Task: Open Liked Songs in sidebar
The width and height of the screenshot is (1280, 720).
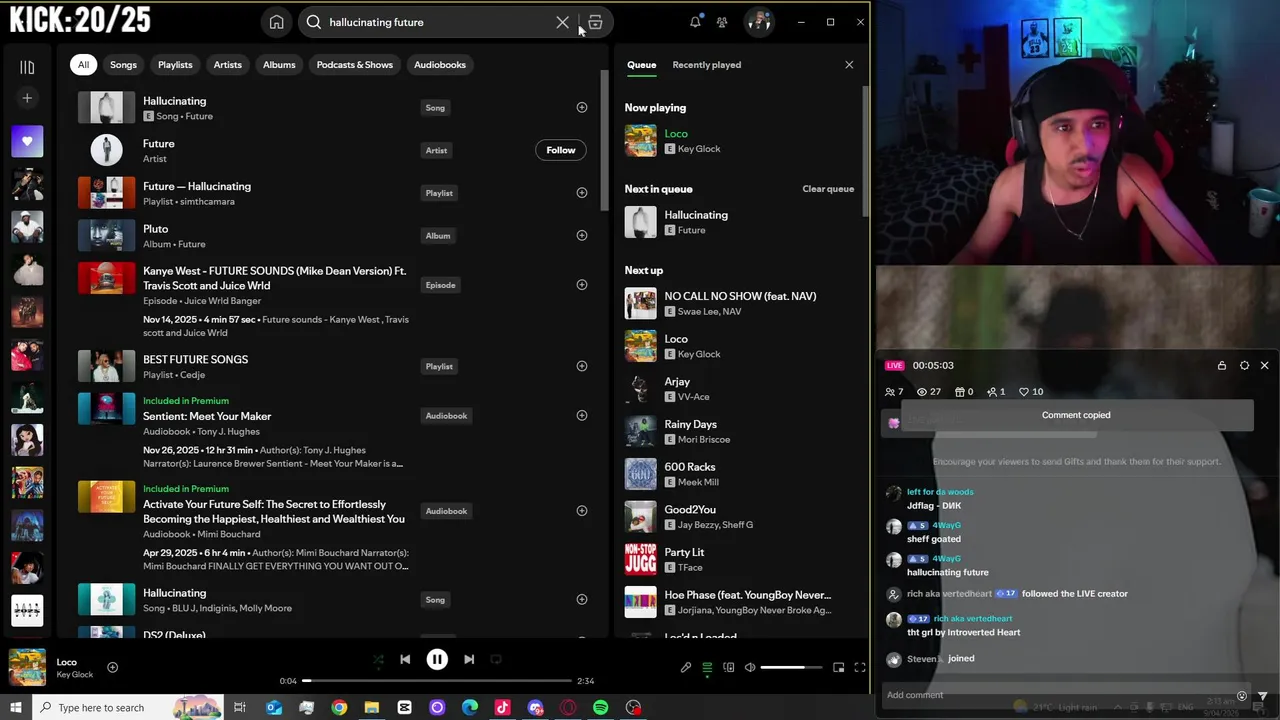Action: tap(27, 141)
